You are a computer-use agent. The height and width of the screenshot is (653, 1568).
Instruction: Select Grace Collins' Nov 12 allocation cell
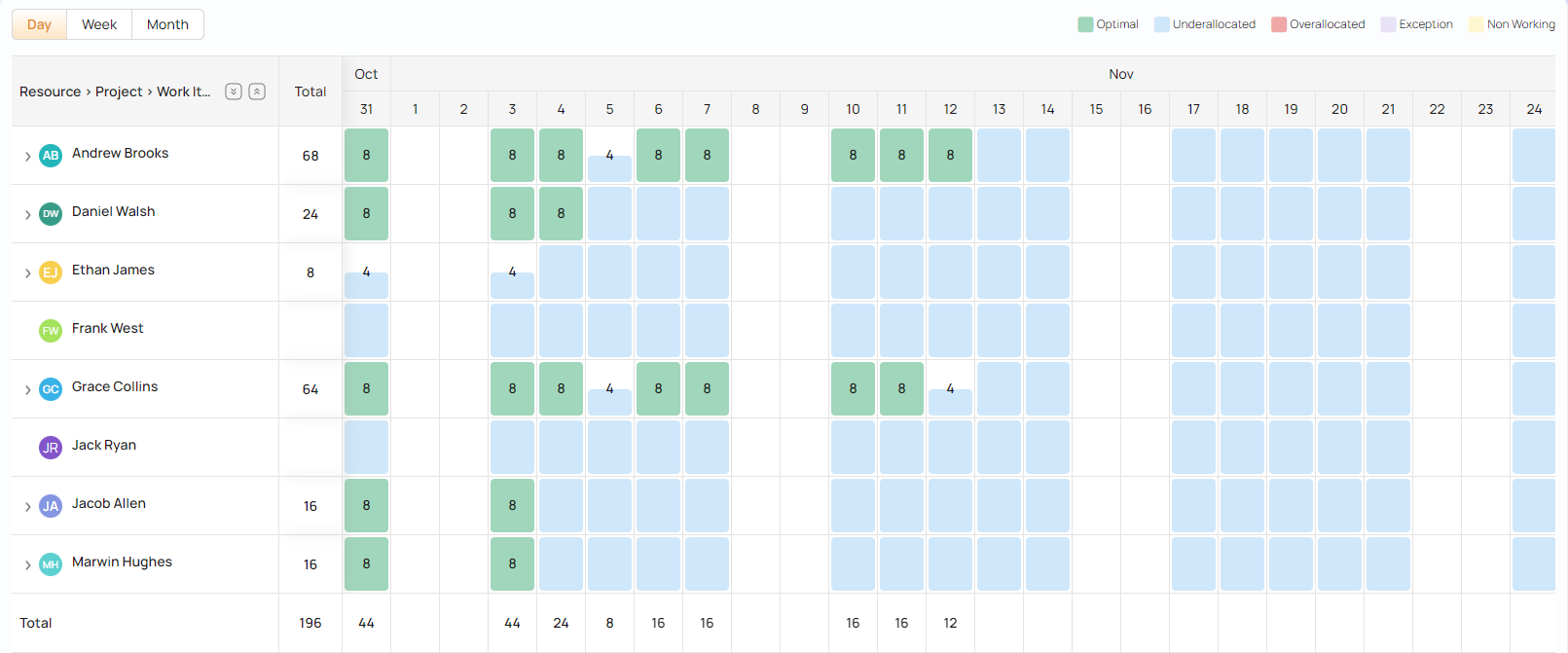point(950,389)
